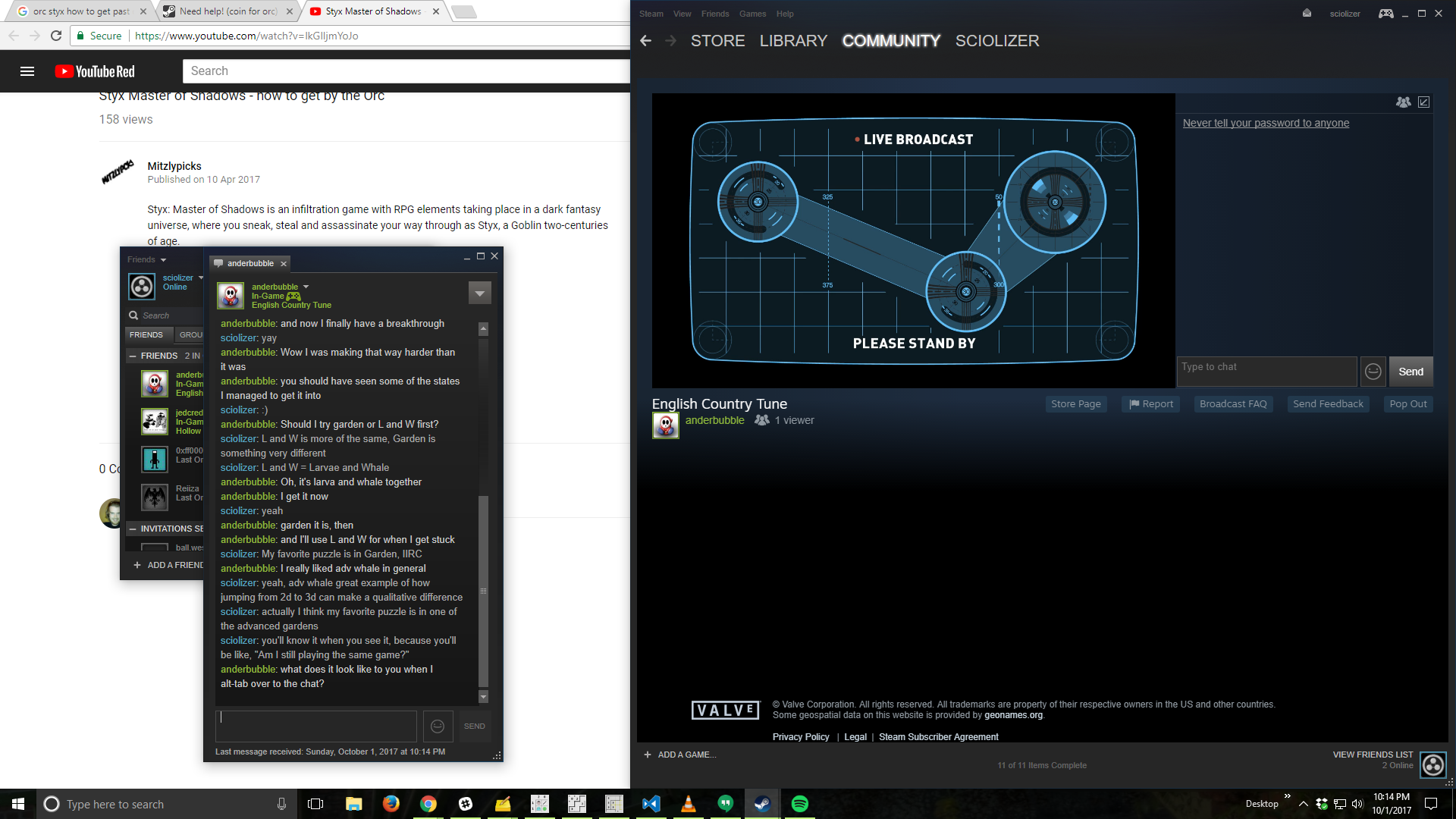The image size is (1456, 819).
Task: Open Spotify from the taskbar
Action: pyautogui.click(x=800, y=804)
